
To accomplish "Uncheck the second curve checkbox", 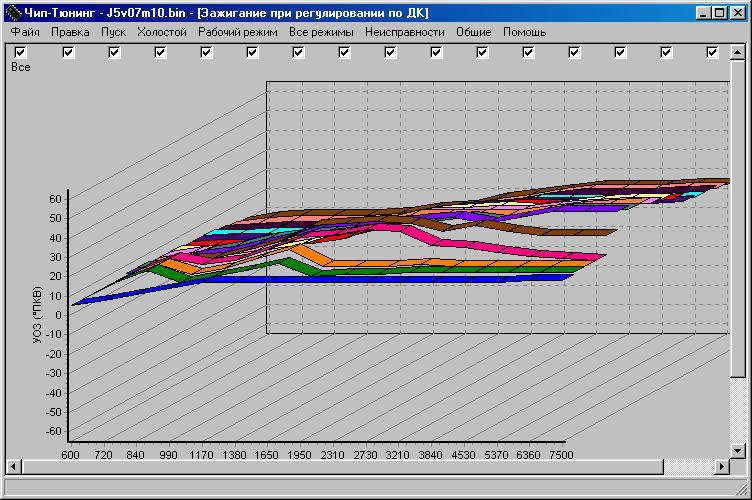I will (x=68, y=52).
